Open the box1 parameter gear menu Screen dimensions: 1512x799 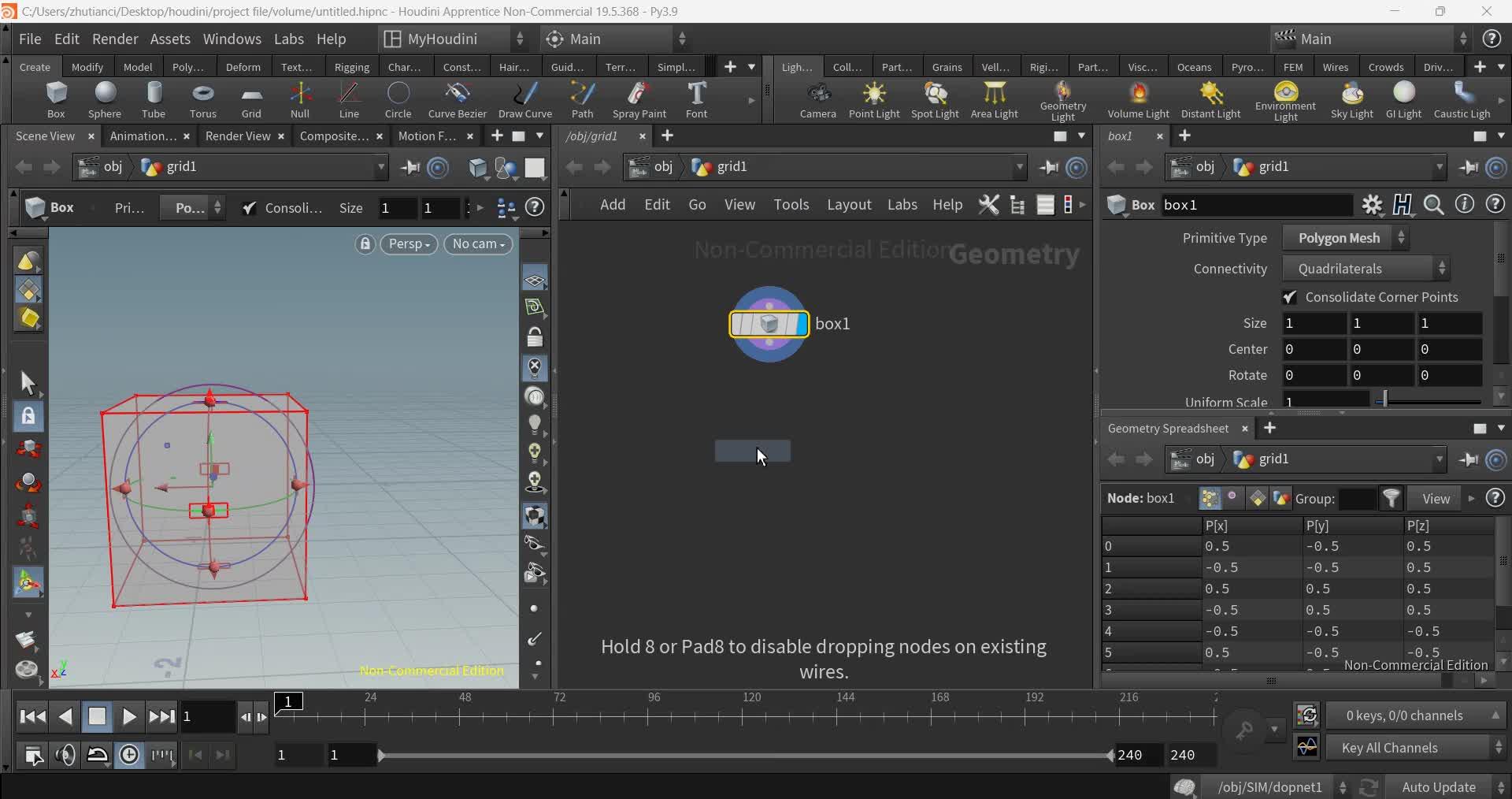click(x=1372, y=205)
